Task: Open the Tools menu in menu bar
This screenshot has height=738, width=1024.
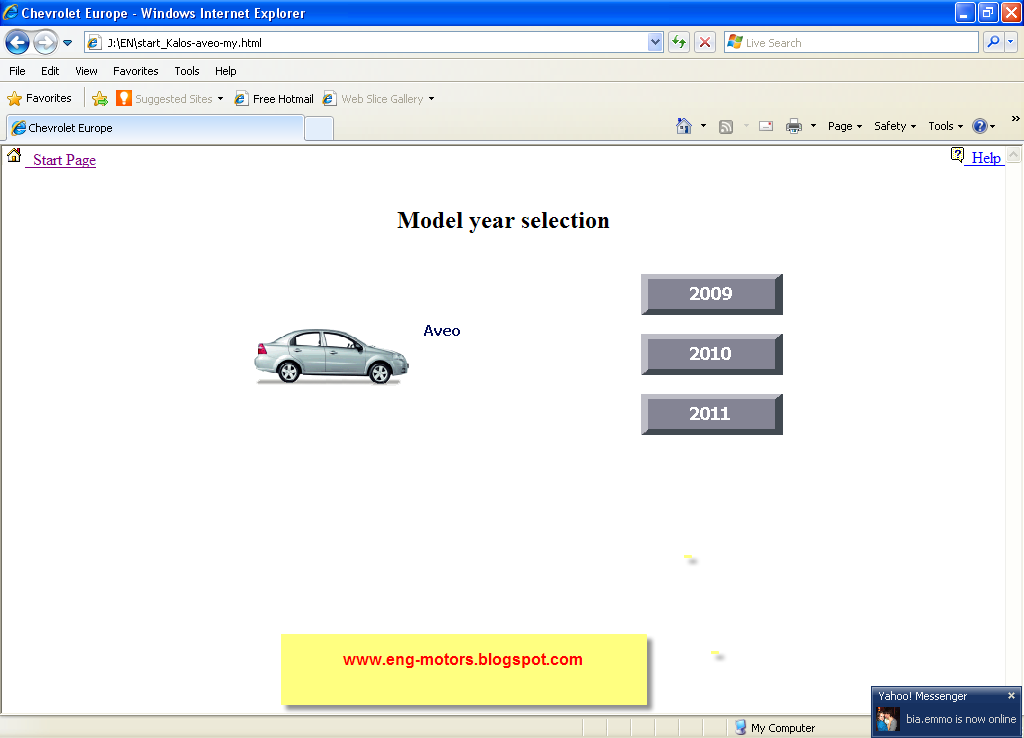Action: click(x=187, y=71)
